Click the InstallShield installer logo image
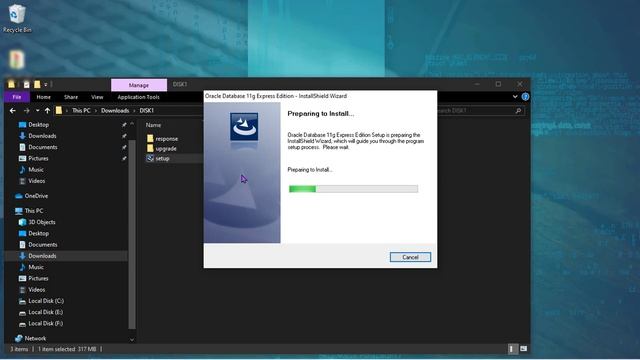The image size is (640, 360). (244, 127)
